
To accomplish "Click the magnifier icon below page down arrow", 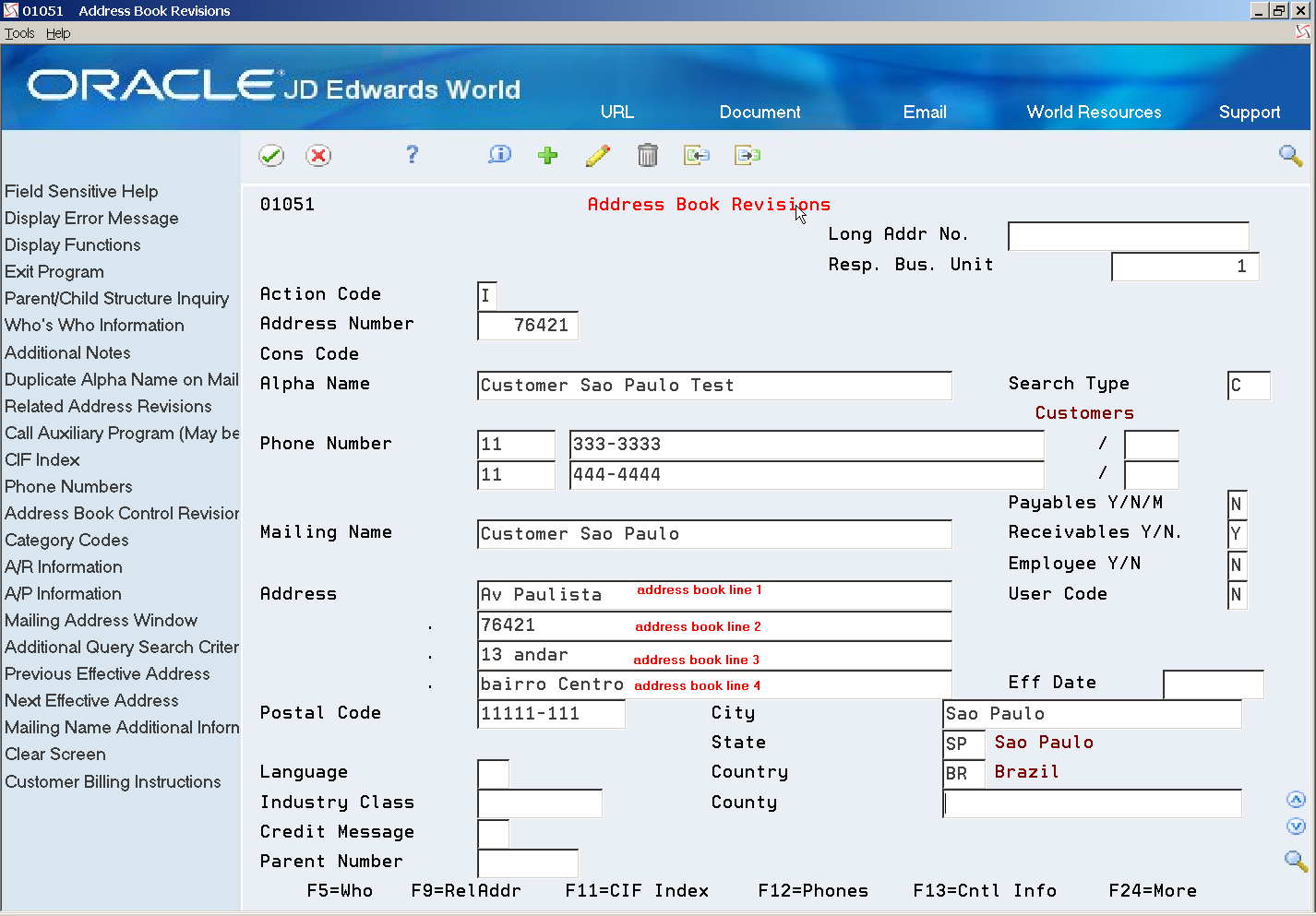I will coord(1297,861).
